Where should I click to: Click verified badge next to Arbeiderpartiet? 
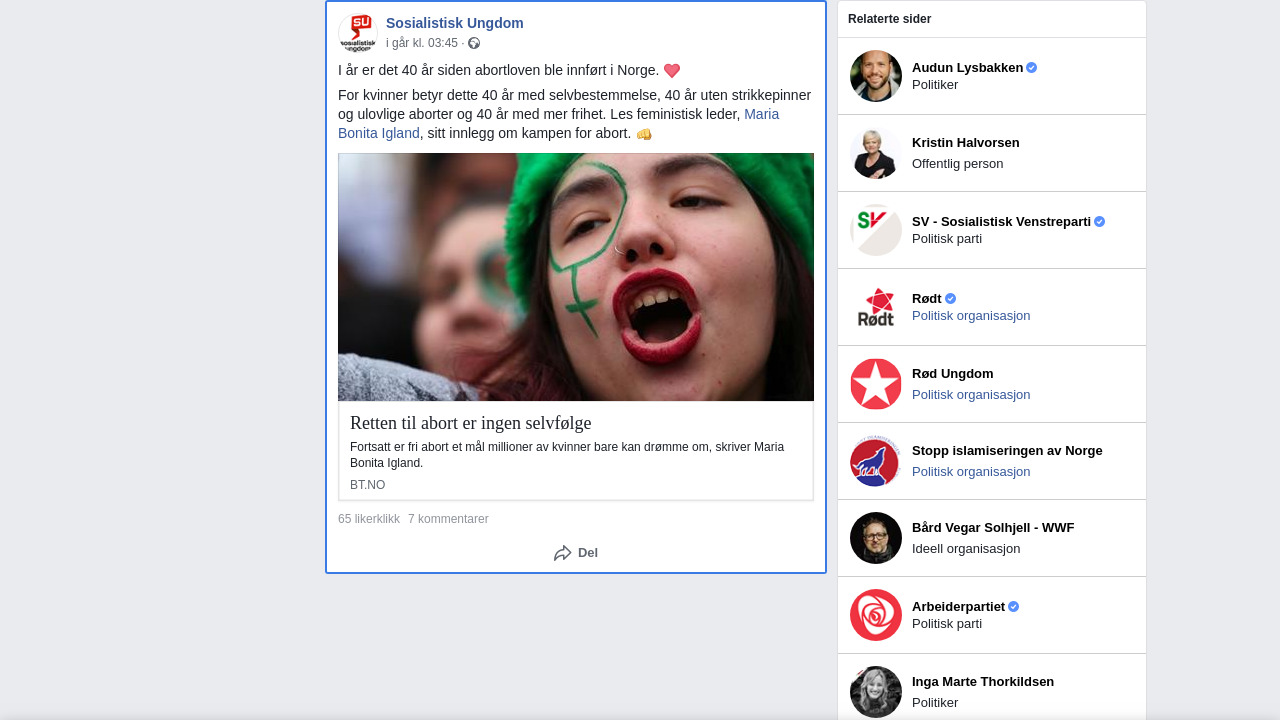point(1014,607)
